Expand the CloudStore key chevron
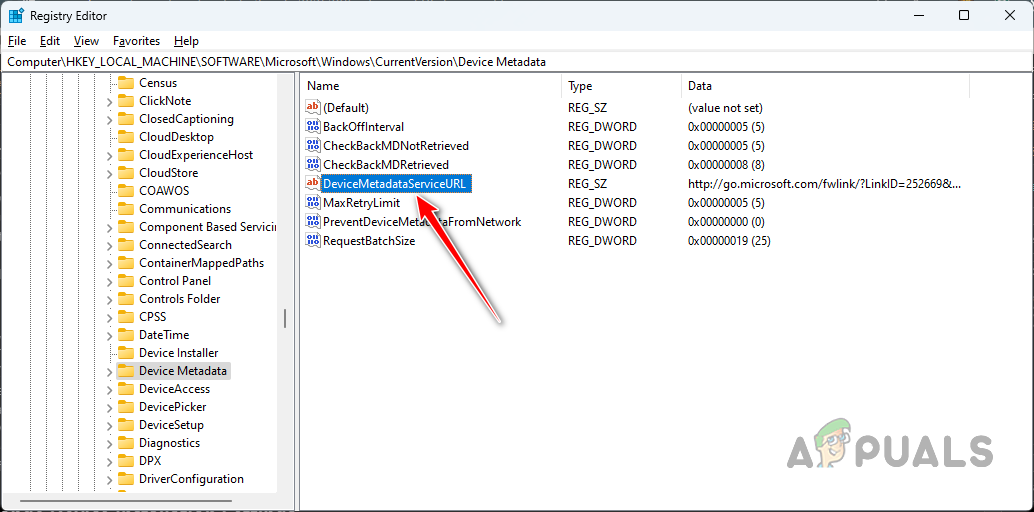Screen dimensions: 1034x512 pyautogui.click(x=109, y=174)
